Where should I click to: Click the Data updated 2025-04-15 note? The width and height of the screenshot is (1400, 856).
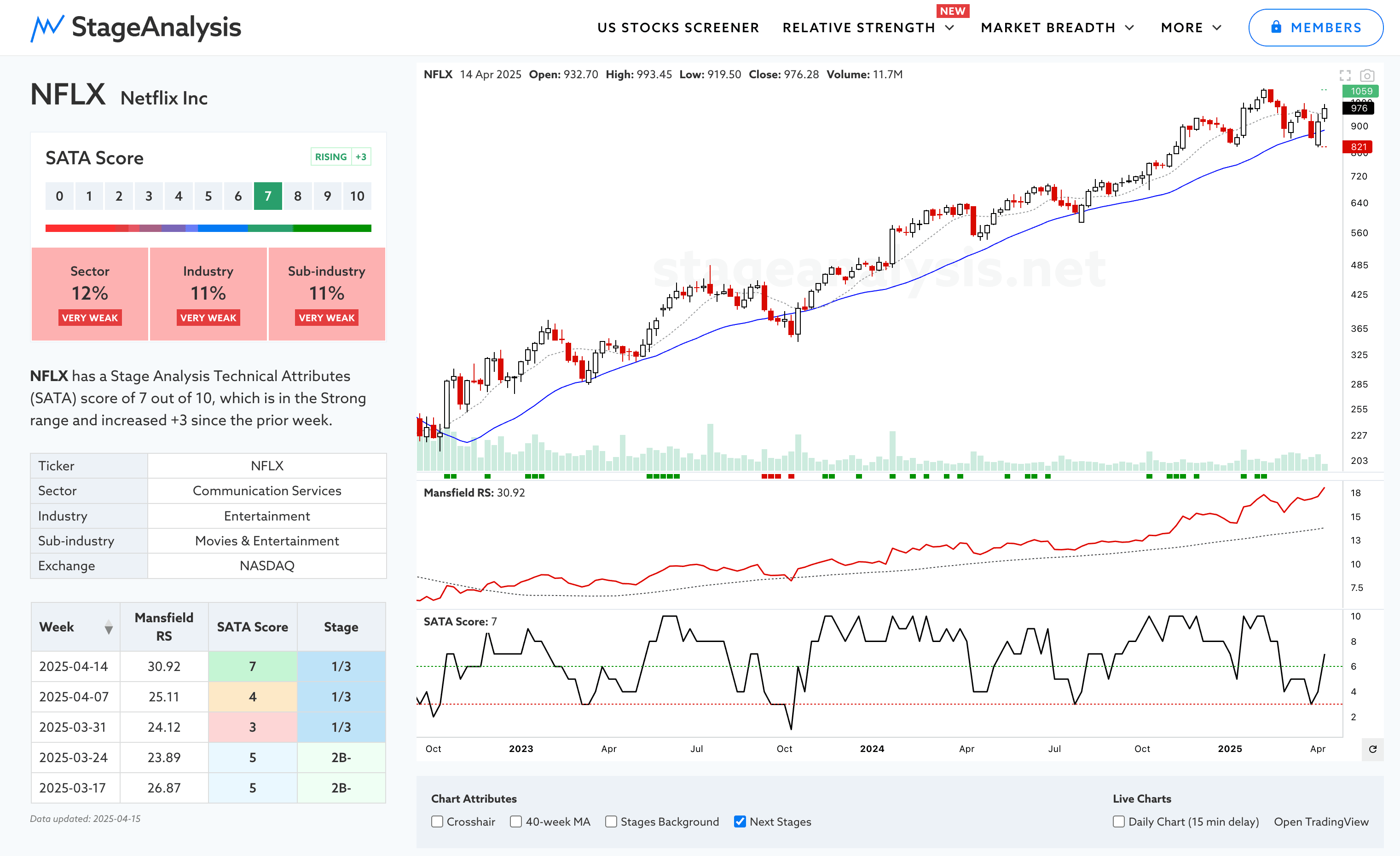pos(85,819)
